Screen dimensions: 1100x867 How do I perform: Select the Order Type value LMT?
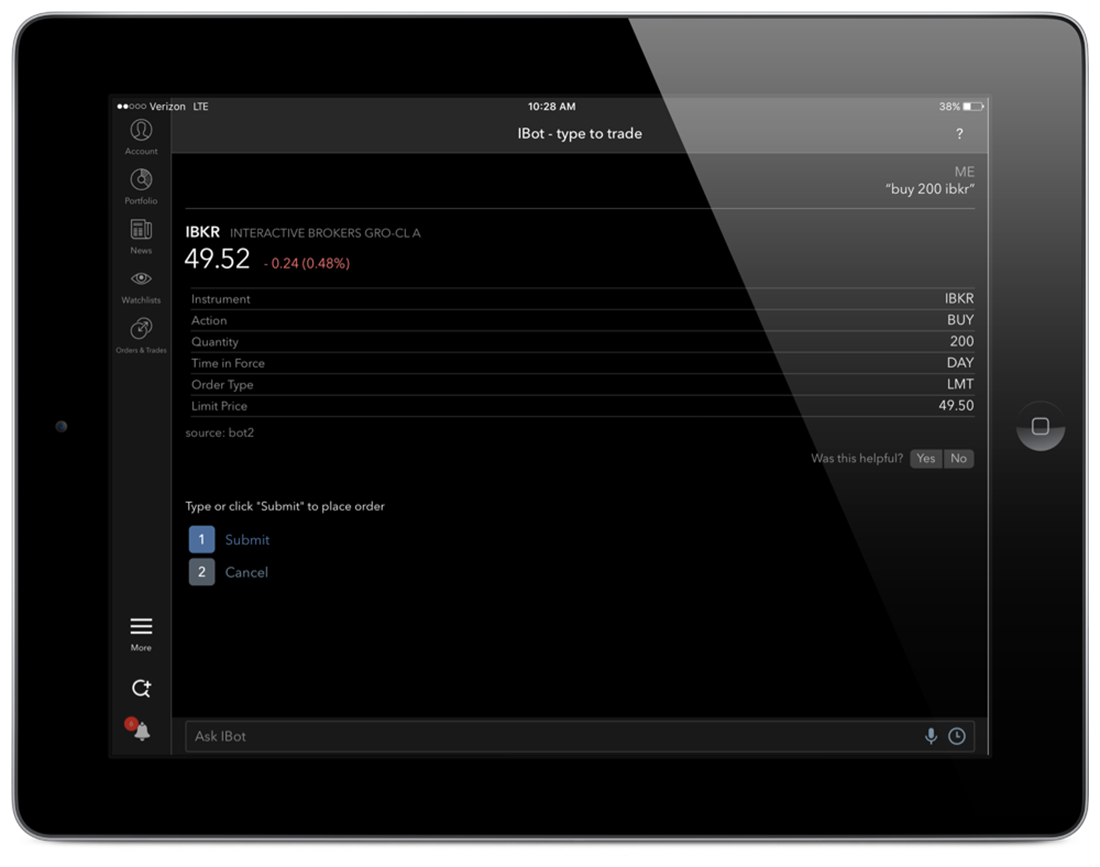960,384
